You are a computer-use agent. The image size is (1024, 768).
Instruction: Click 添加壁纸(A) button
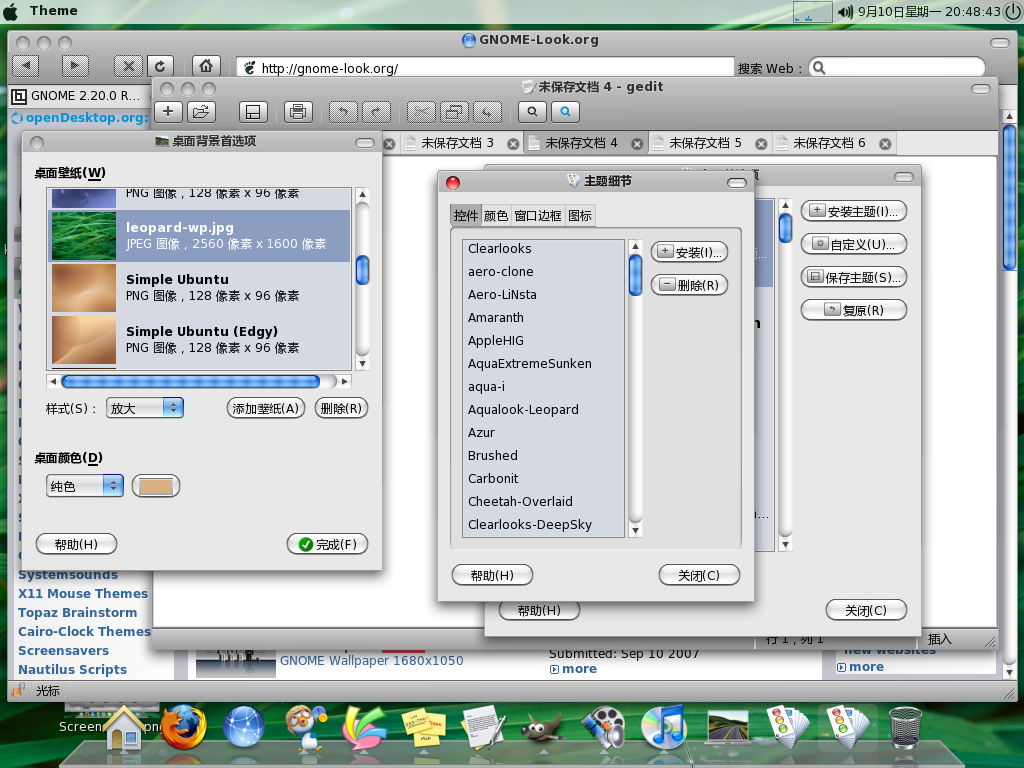tap(266, 408)
